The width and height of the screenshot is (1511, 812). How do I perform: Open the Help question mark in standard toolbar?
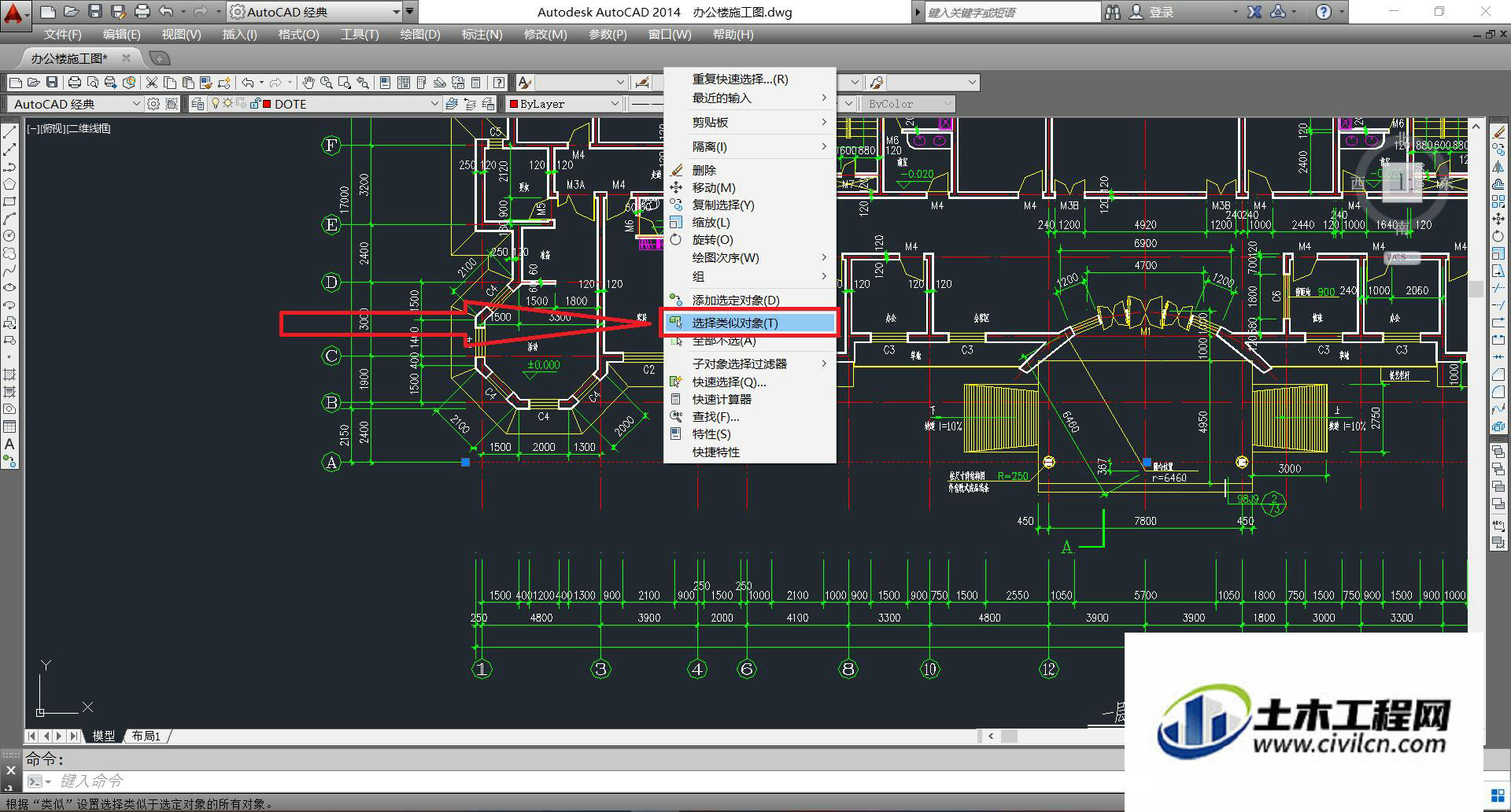coord(499,82)
